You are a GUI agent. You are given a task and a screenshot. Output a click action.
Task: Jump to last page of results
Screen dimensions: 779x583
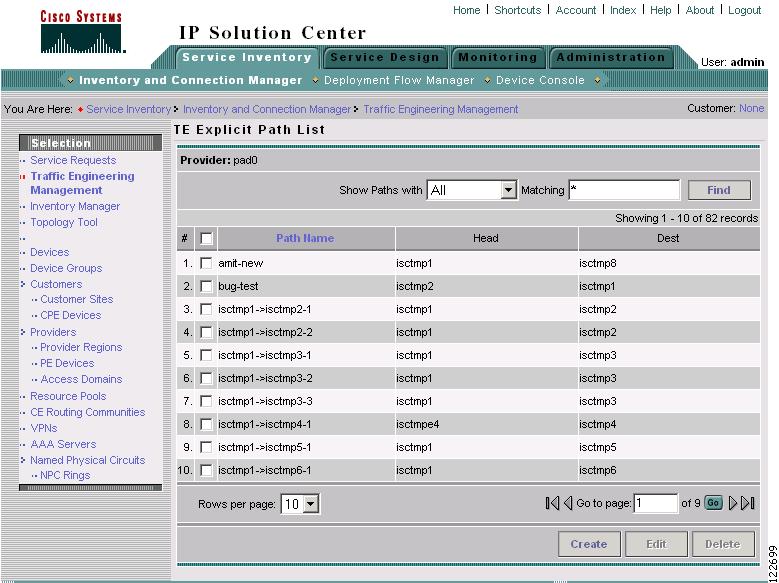click(748, 503)
